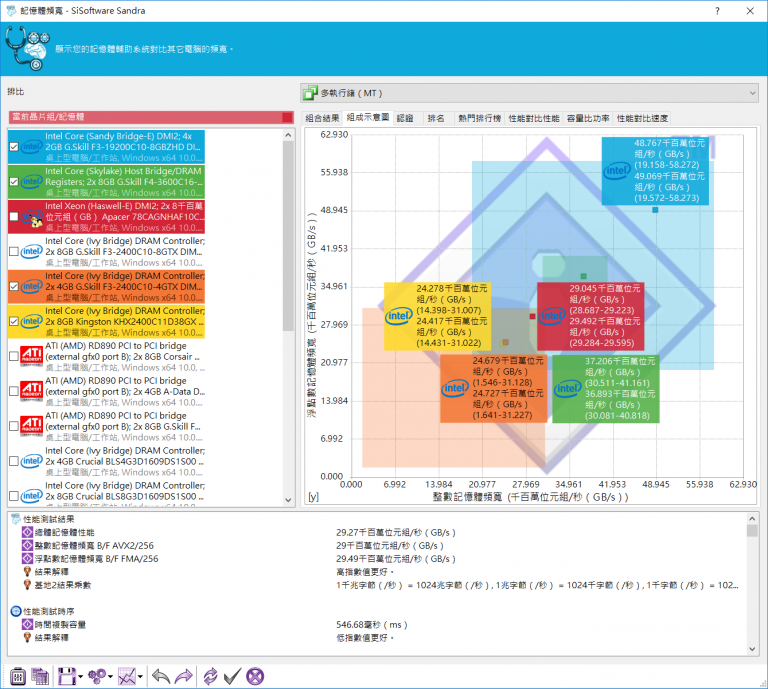
Task: Click the Intel logo on Sandy Bridge-E row
Action: [x=31, y=146]
